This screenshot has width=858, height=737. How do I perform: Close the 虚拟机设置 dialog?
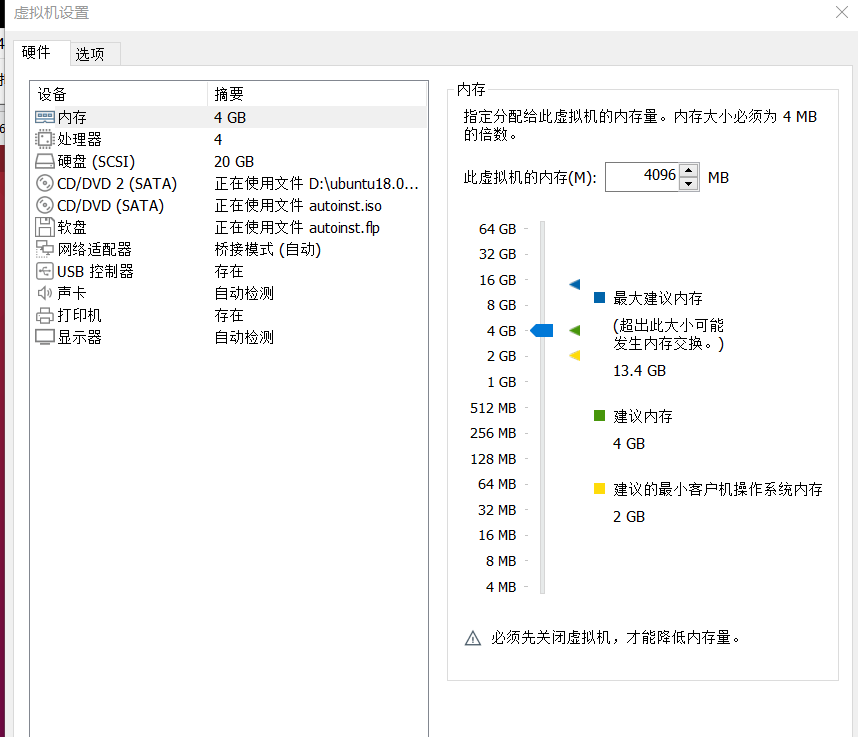point(842,11)
